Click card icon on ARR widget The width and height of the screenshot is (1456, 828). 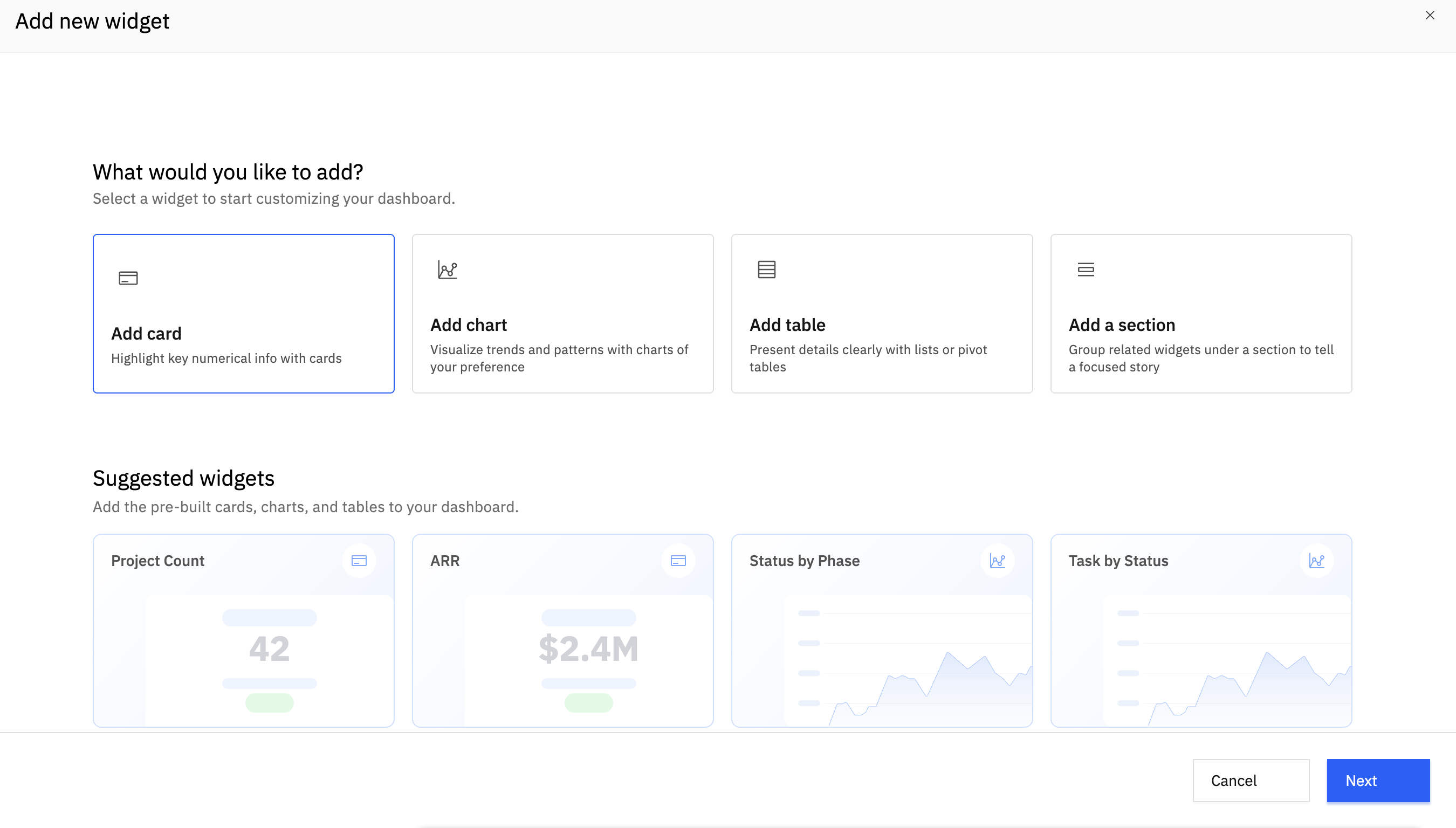(x=678, y=561)
